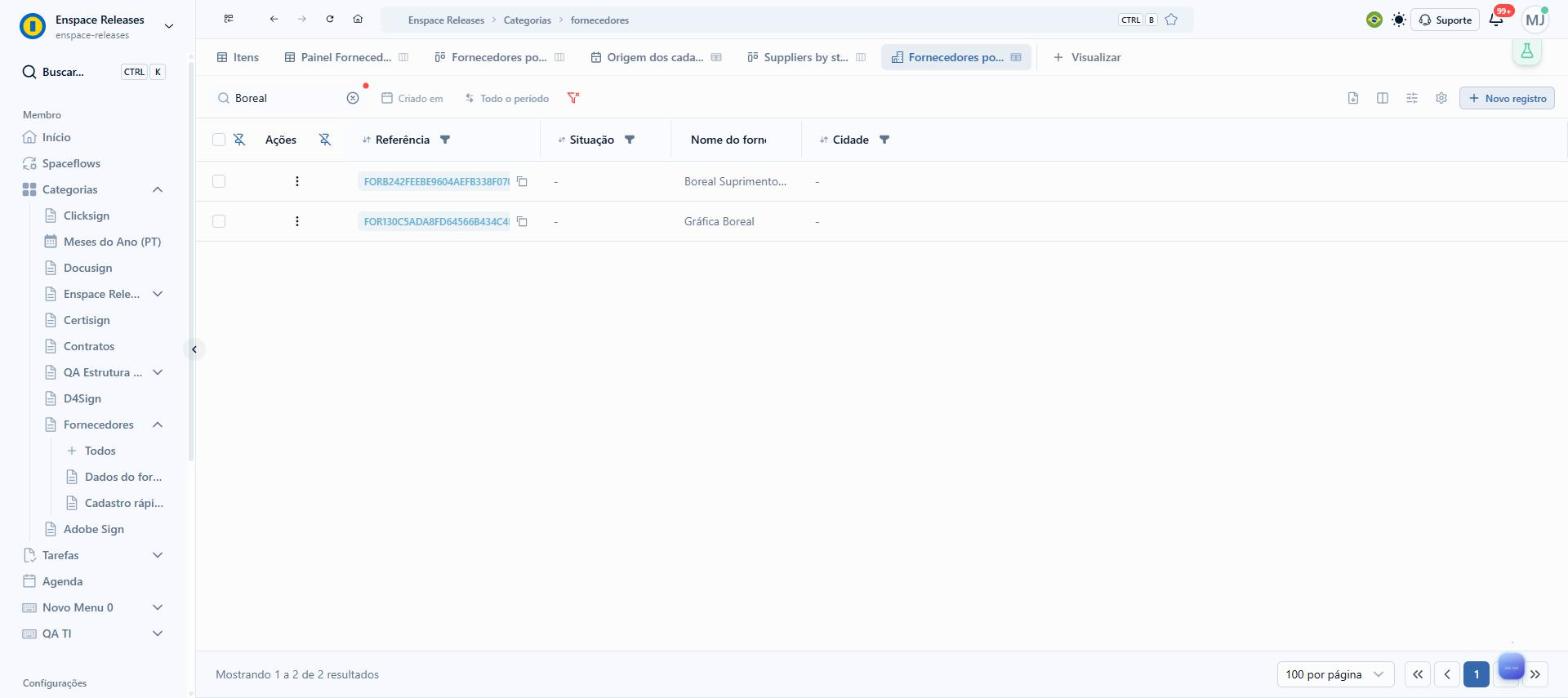Image resolution: width=1568 pixels, height=698 pixels.
Task: Open Suporte help button
Action: pyautogui.click(x=1445, y=19)
